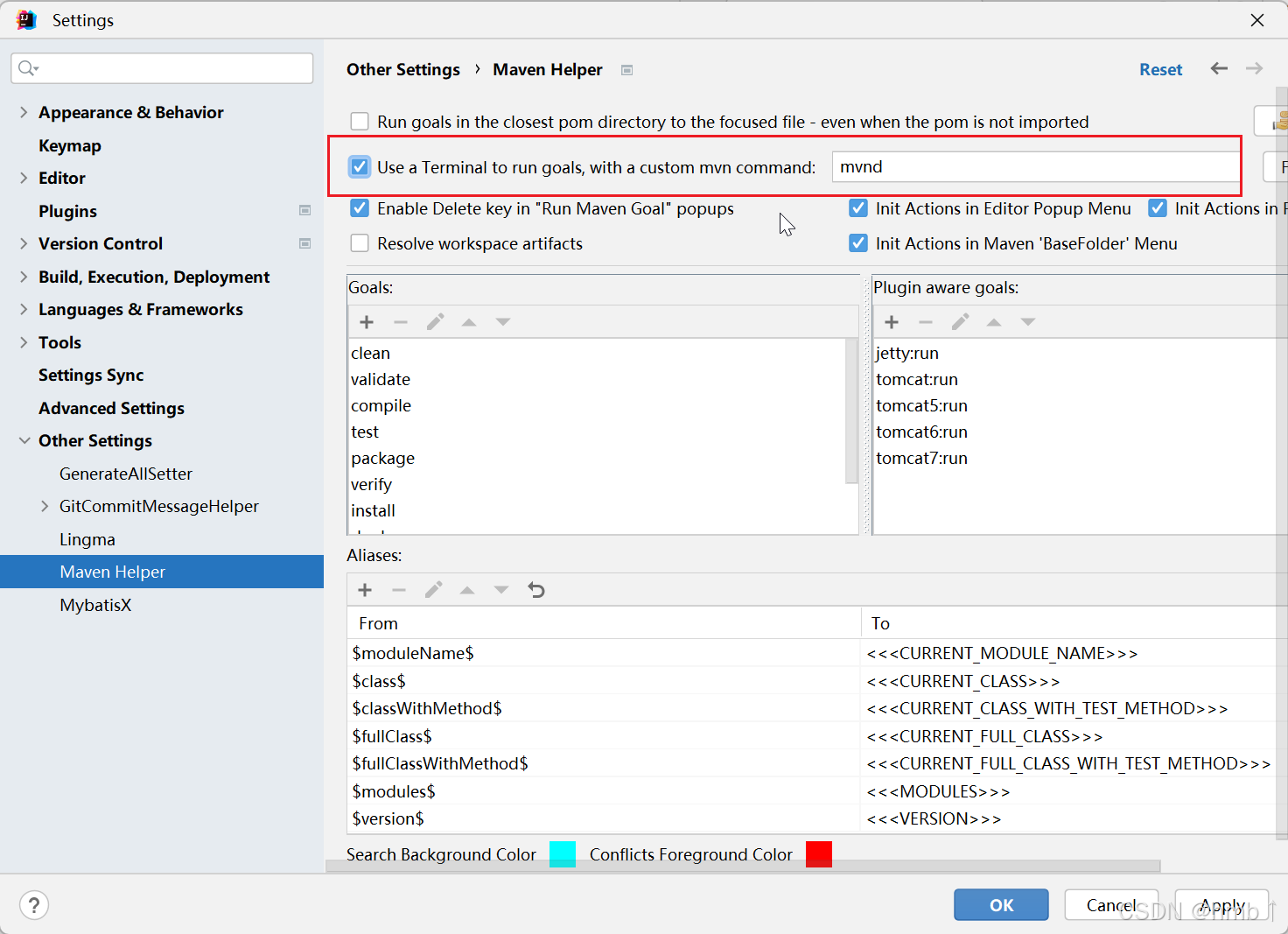The height and width of the screenshot is (934, 1288).
Task: Disable Use a Terminal to run goals
Action: 360,166
